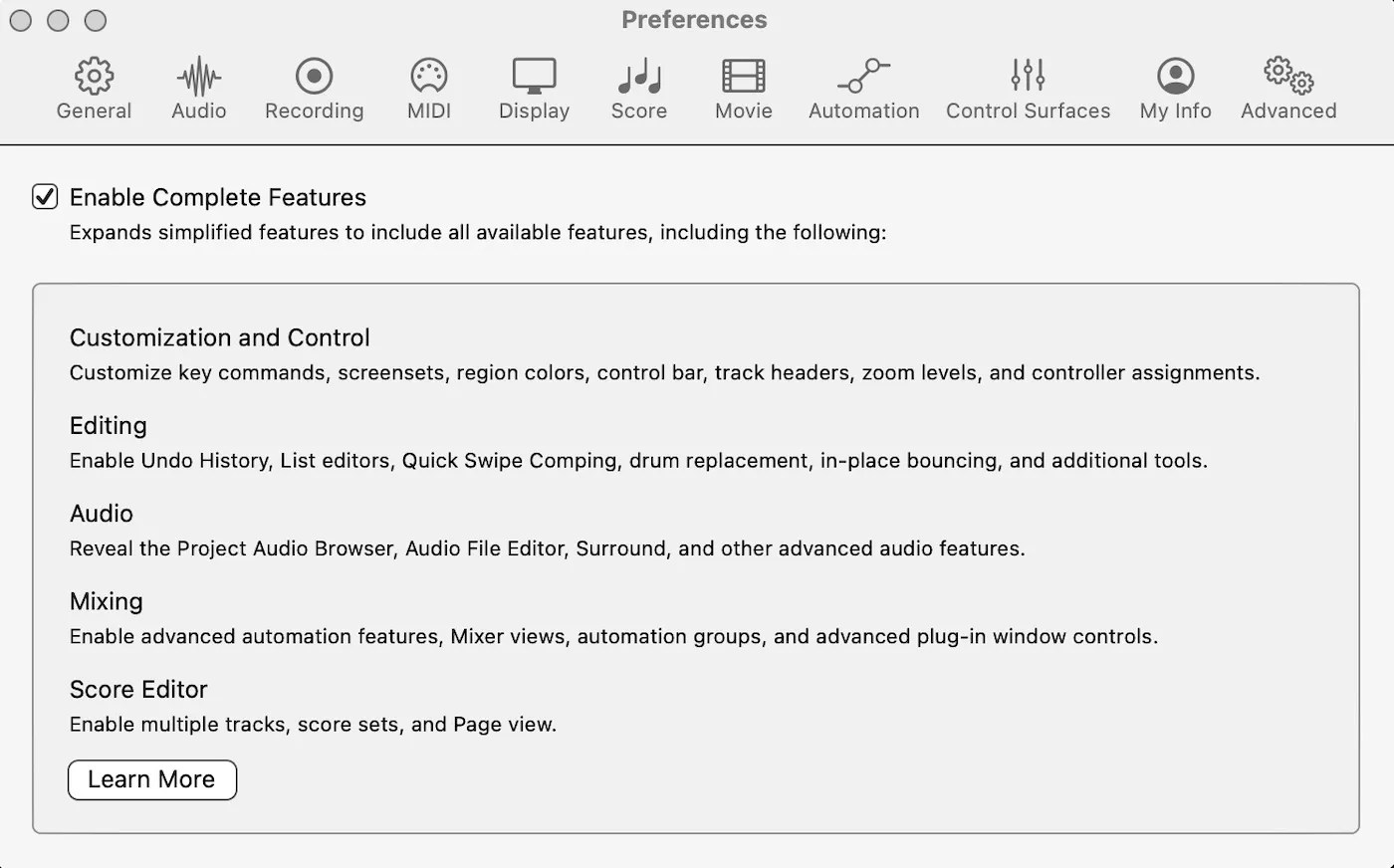Open the My Info pane
The height and width of the screenshot is (868, 1394).
[1175, 88]
